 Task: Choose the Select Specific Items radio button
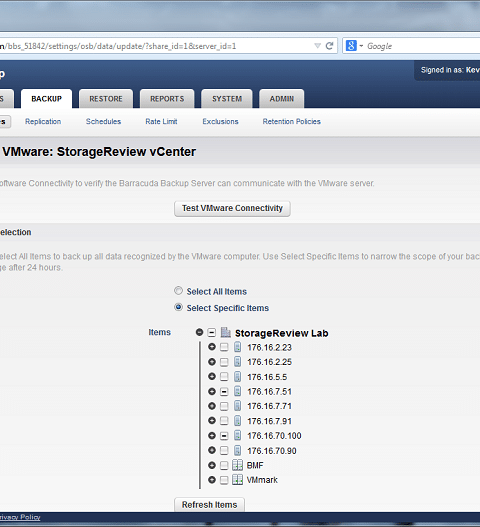[178, 307]
